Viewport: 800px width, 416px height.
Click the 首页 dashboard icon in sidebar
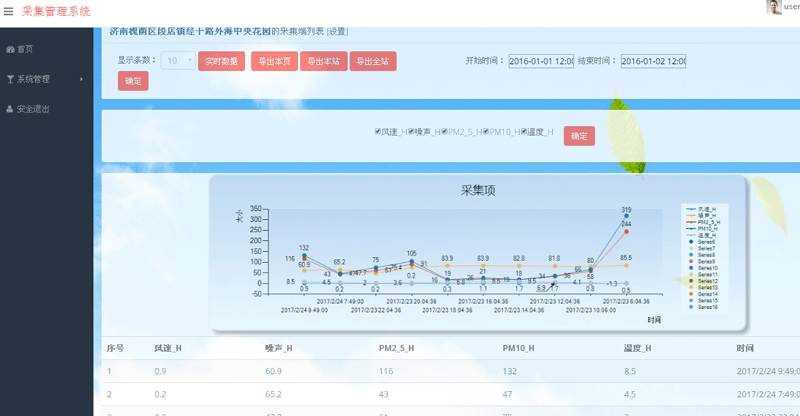tap(10, 49)
